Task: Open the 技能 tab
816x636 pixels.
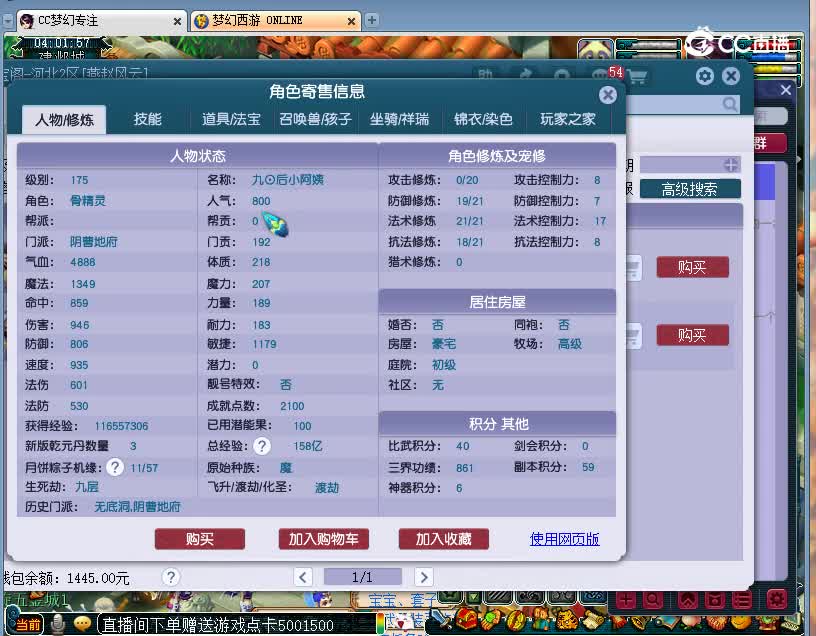Action: pos(147,119)
